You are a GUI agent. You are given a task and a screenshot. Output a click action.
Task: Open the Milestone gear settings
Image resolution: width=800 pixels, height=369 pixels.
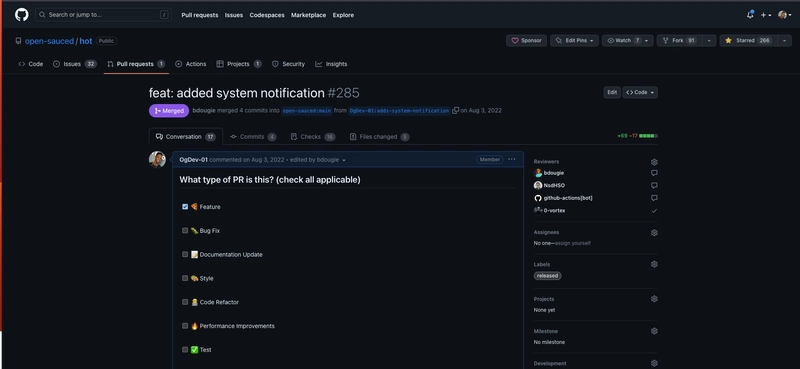[x=654, y=331]
